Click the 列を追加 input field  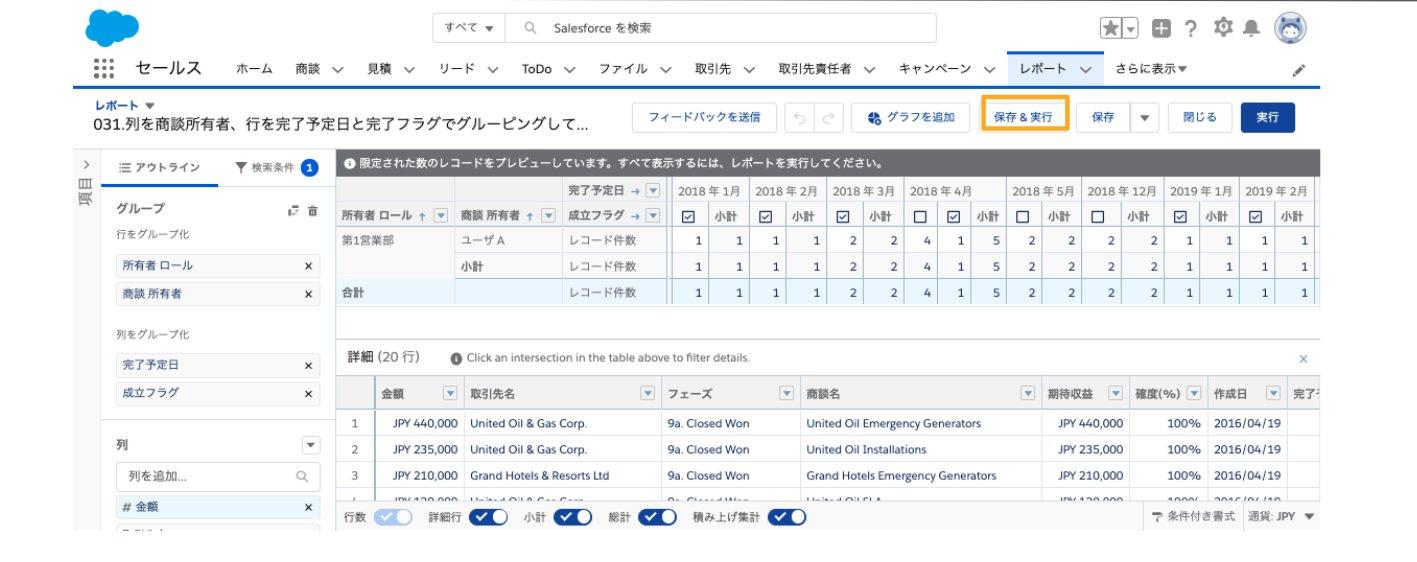point(218,477)
